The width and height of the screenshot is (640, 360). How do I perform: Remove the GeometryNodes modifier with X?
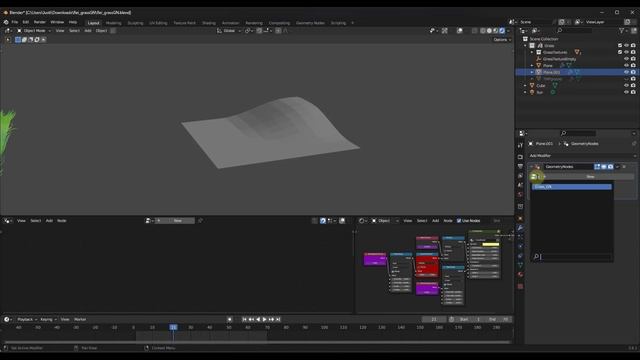tap(624, 167)
